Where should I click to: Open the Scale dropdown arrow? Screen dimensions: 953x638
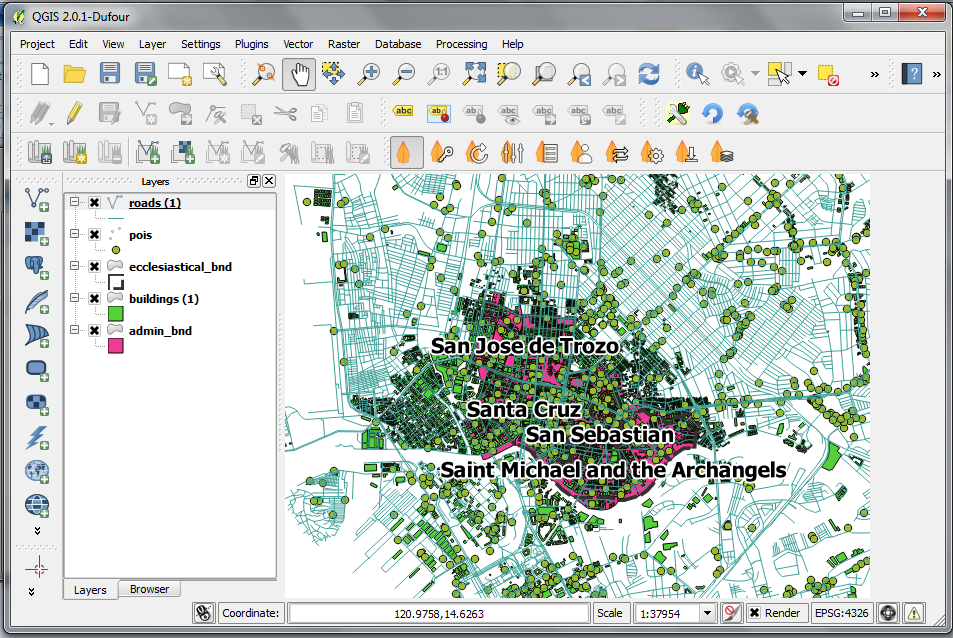tap(707, 613)
